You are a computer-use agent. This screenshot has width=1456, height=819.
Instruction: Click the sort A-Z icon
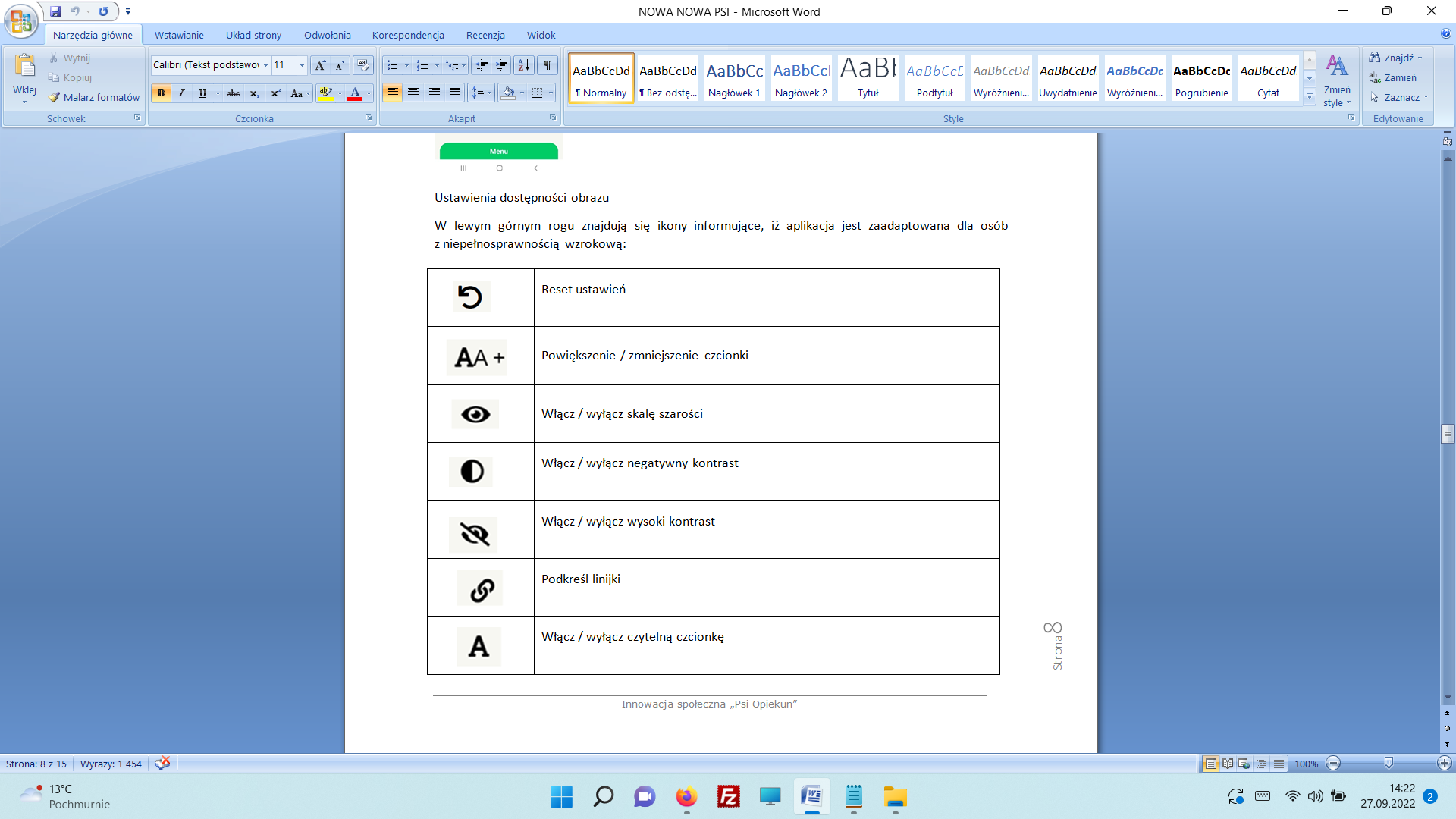[x=523, y=65]
